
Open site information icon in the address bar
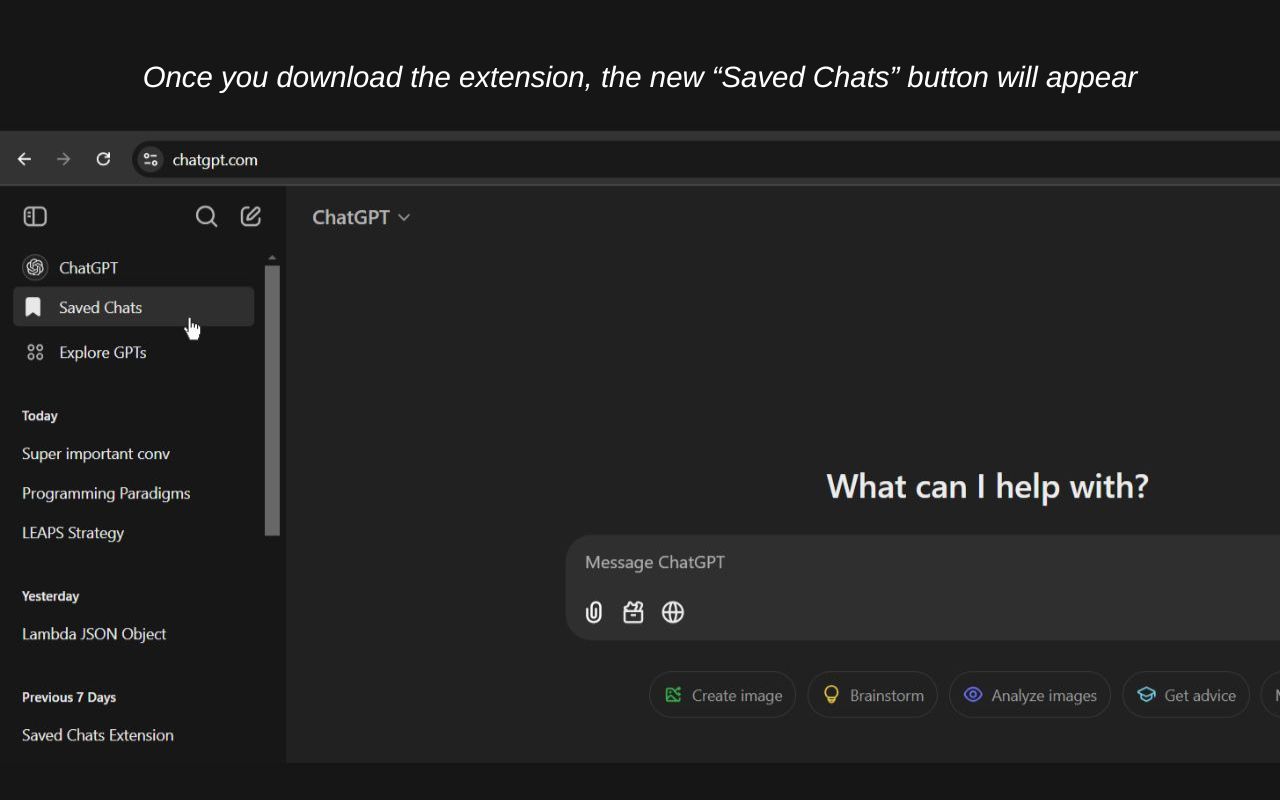point(150,158)
